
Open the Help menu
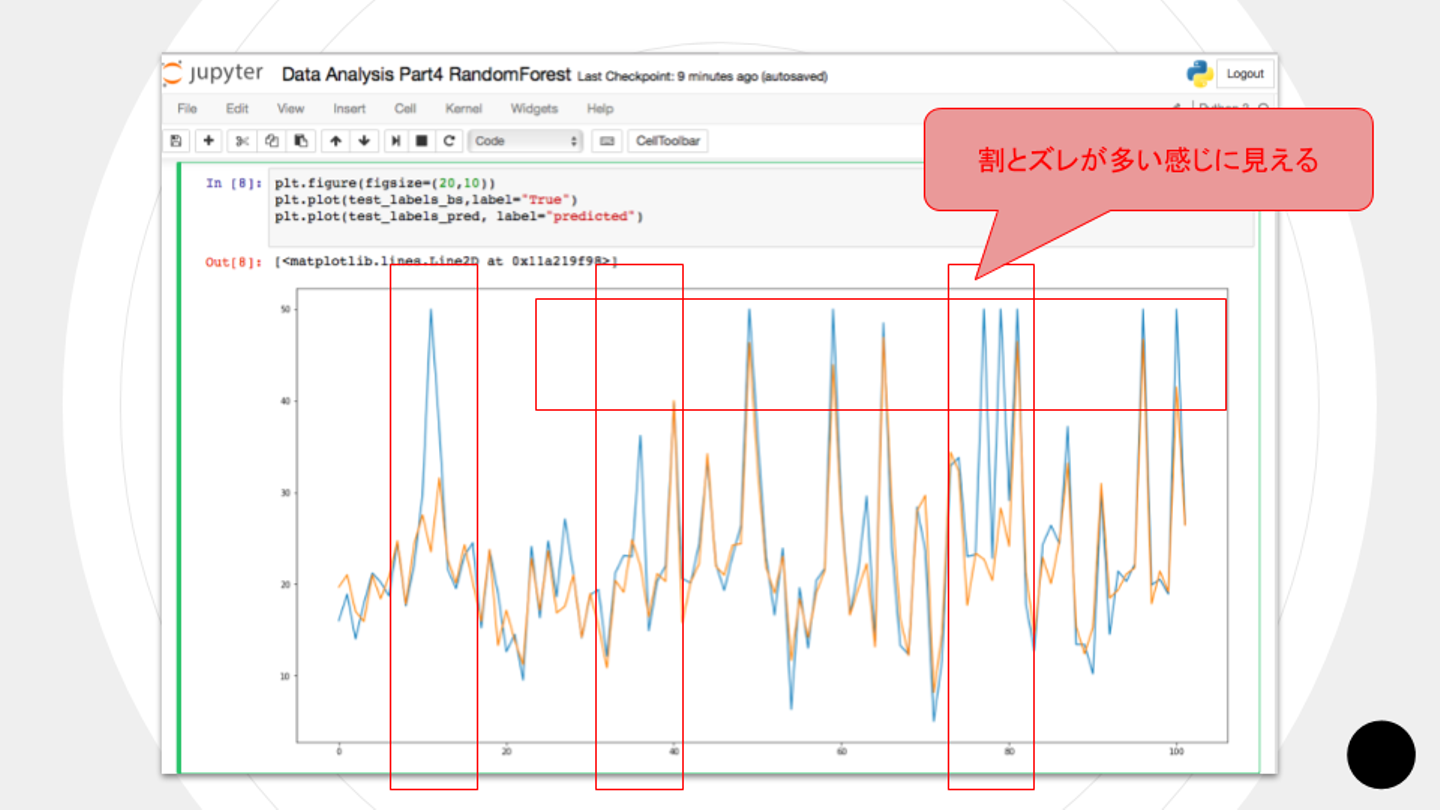(600, 108)
